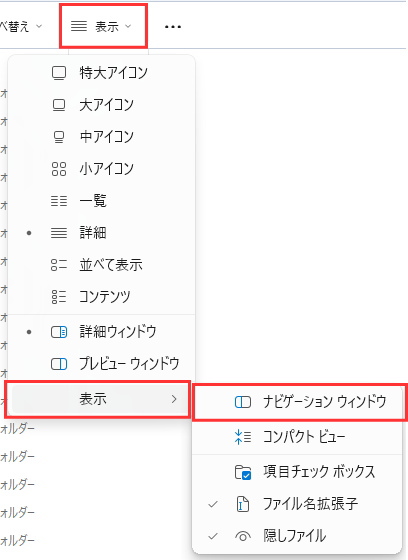The height and width of the screenshot is (560, 408).
Task: Choose the 大アイコン layout icon
Action: coord(59,105)
